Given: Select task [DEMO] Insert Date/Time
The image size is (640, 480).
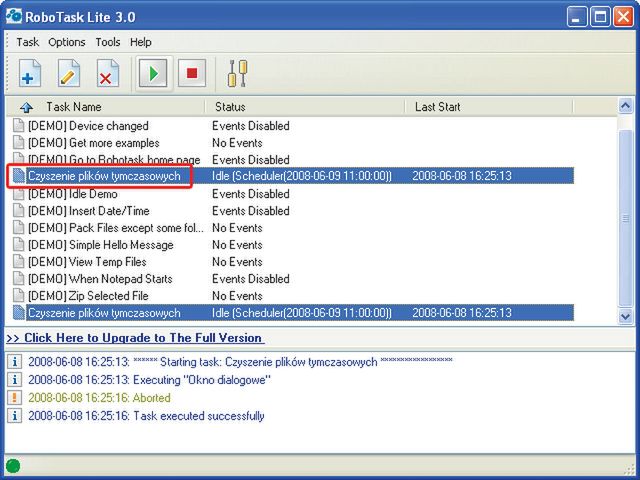Looking at the screenshot, I should click(89, 211).
